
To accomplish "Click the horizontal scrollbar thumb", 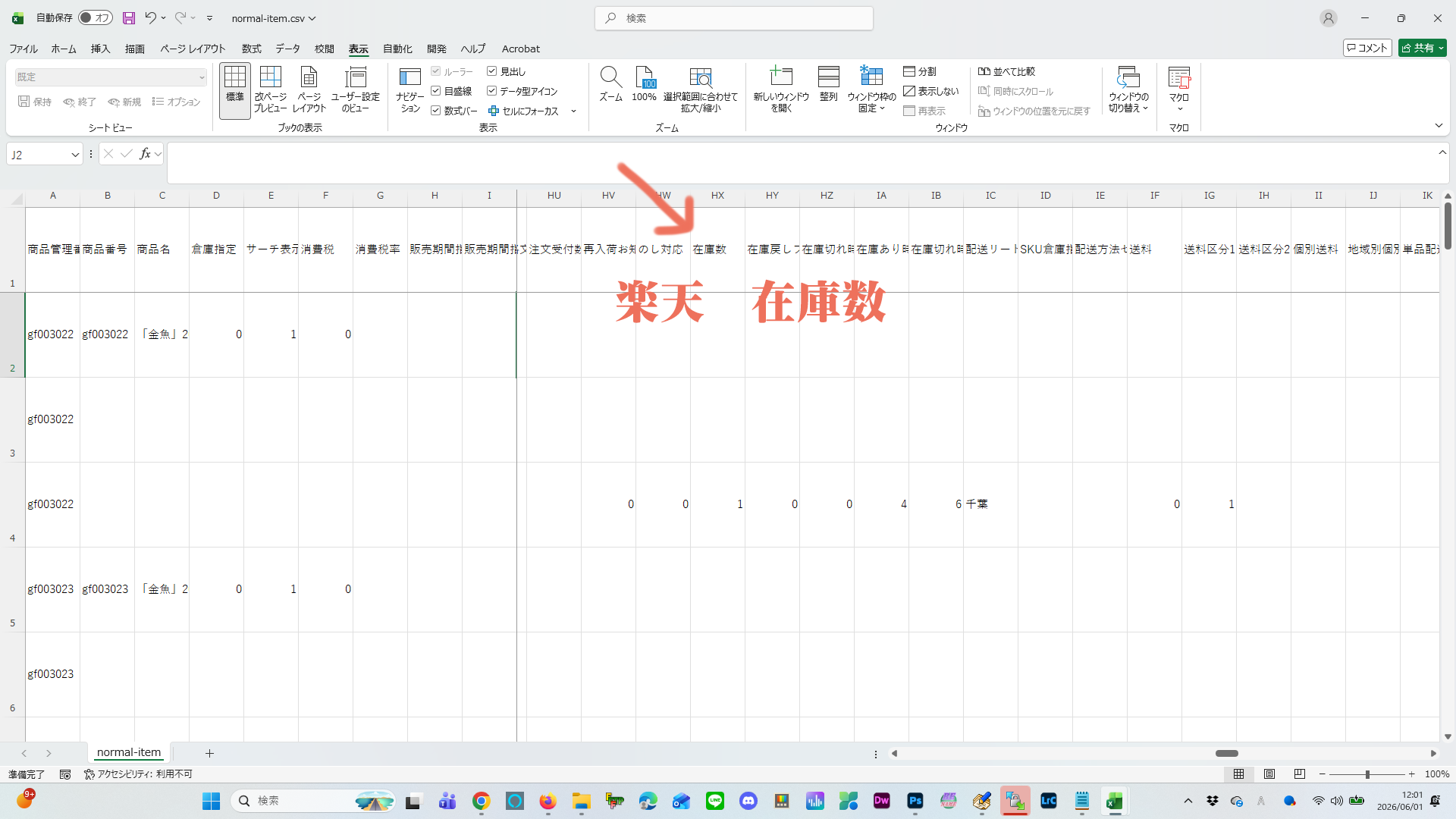I will pos(1226,753).
